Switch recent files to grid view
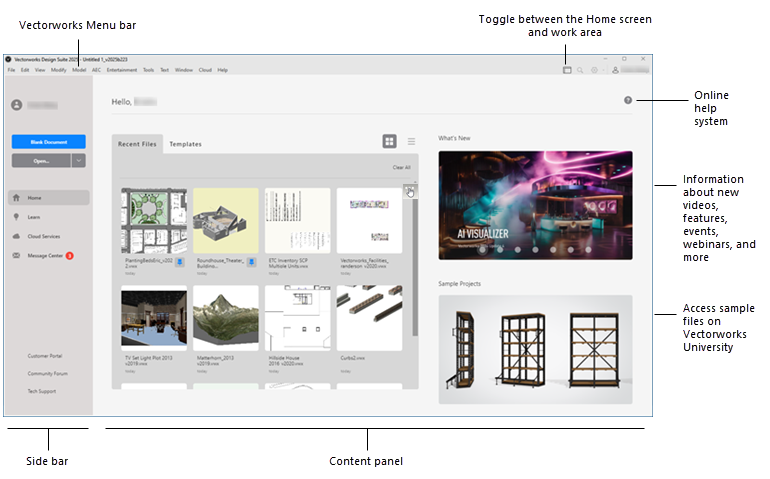 click(x=389, y=142)
